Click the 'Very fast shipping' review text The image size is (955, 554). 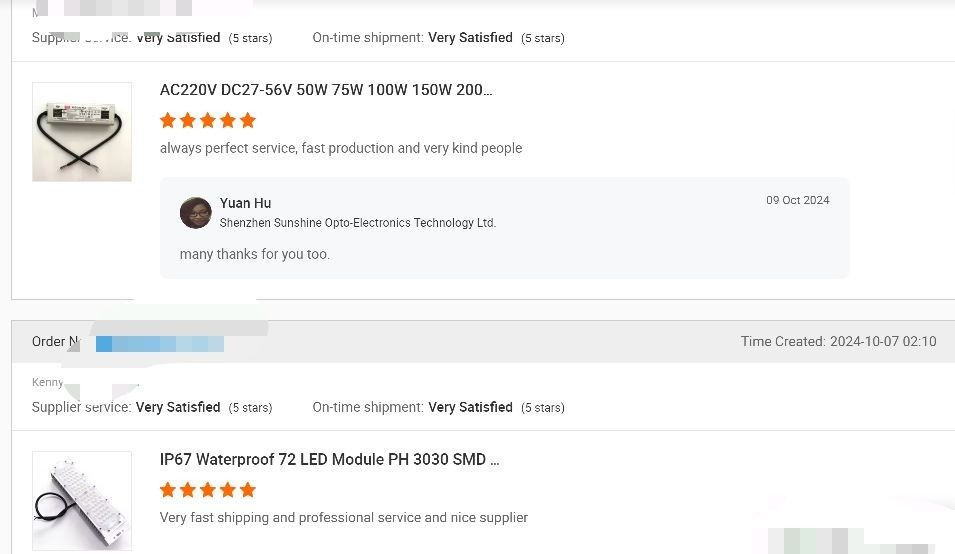point(343,518)
